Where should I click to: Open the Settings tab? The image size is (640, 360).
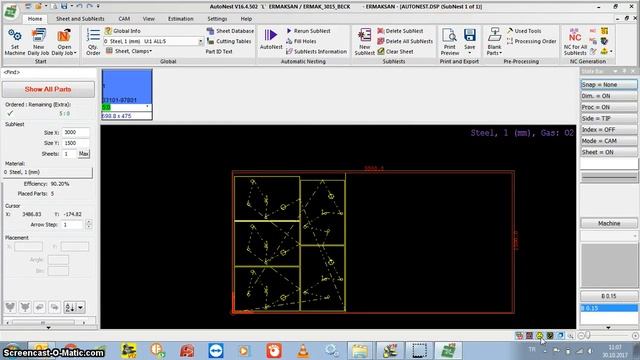click(x=217, y=19)
